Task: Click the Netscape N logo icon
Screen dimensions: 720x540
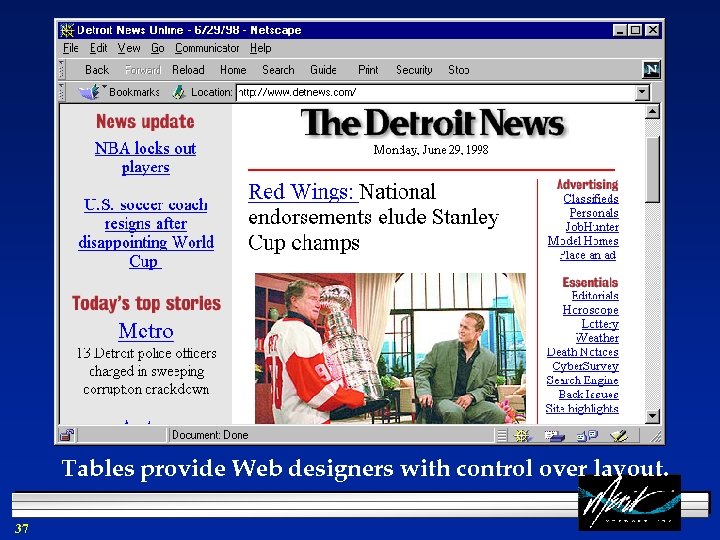Action: click(x=651, y=70)
